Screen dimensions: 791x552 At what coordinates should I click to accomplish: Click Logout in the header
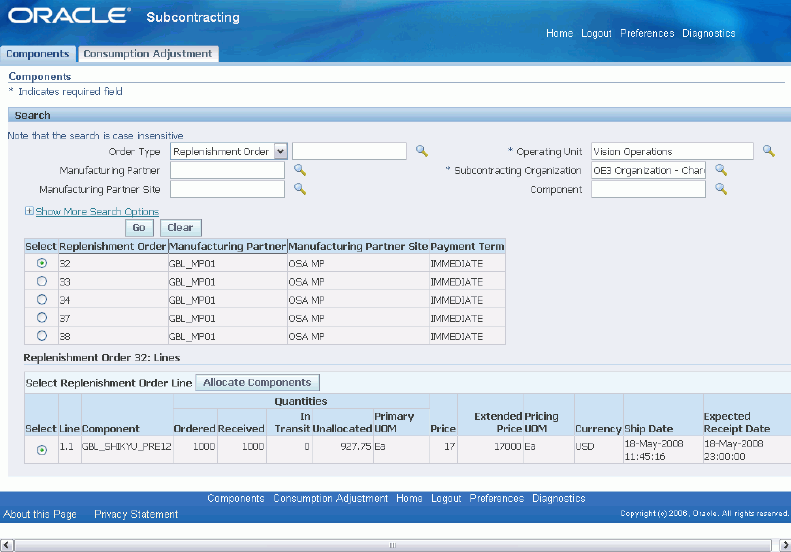click(x=596, y=33)
